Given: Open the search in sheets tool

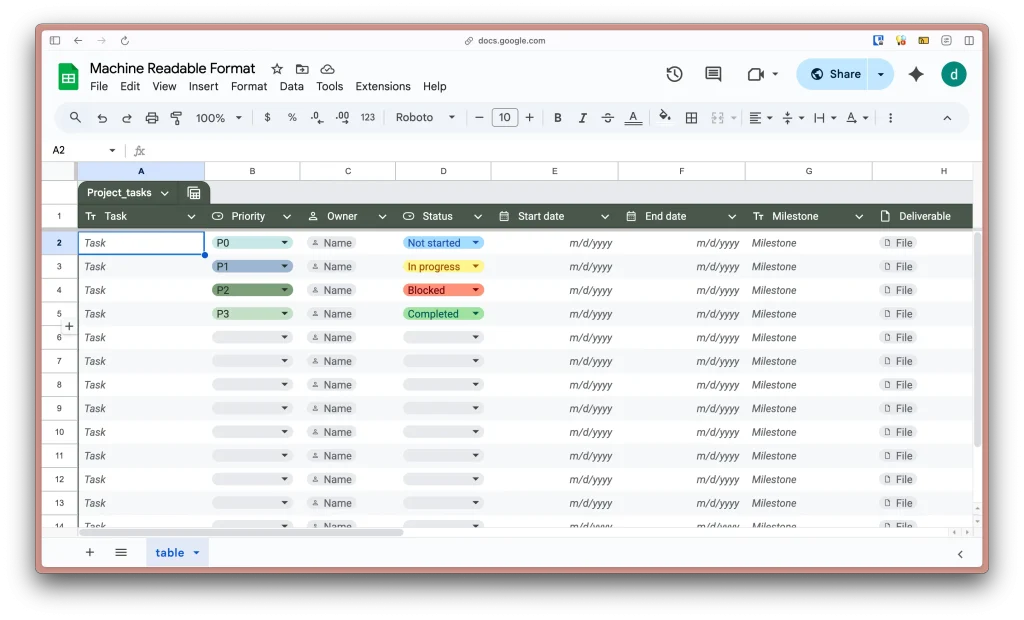Looking at the screenshot, I should (x=75, y=117).
